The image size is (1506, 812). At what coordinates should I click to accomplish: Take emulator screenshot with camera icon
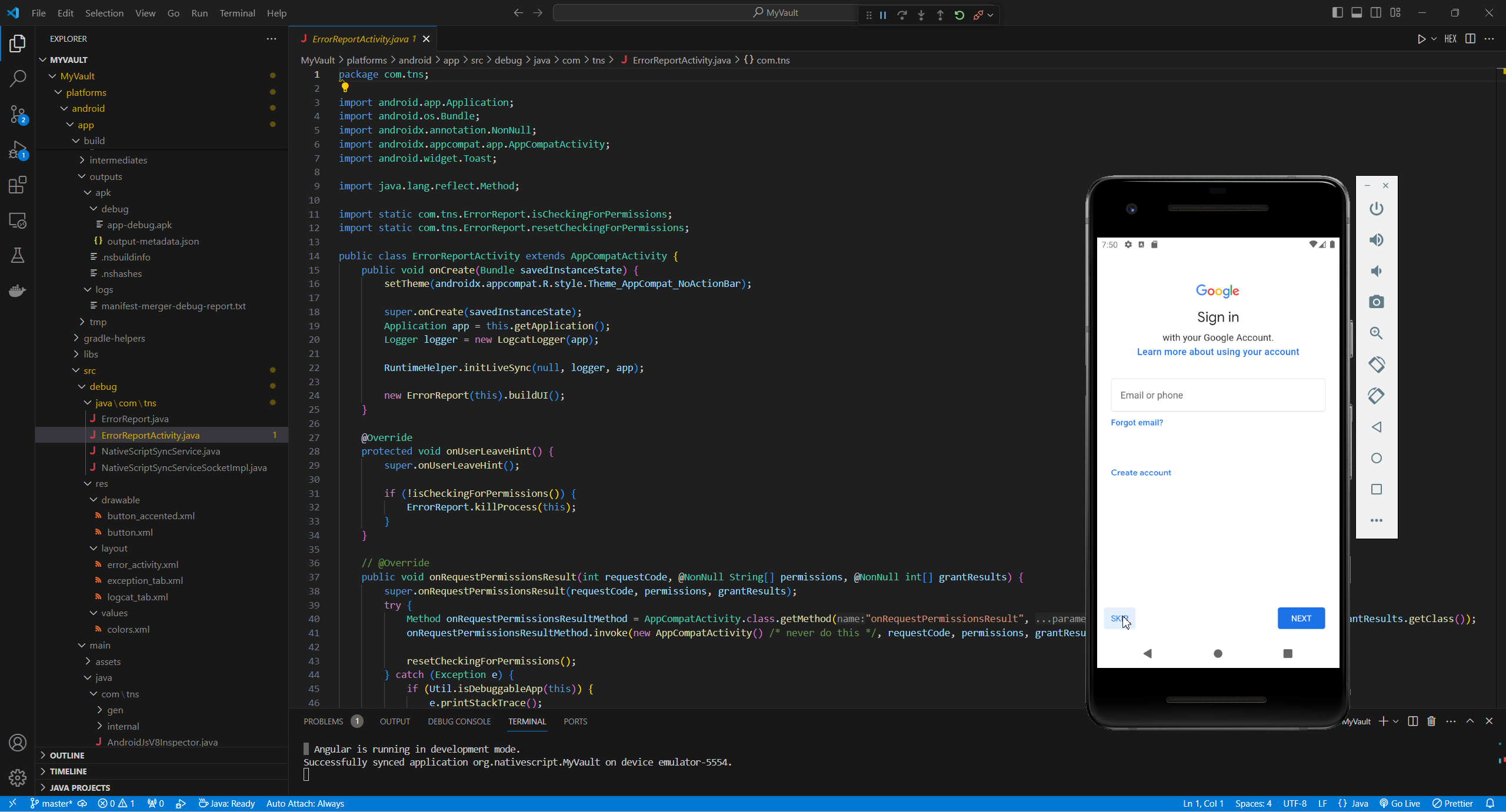coord(1376,302)
